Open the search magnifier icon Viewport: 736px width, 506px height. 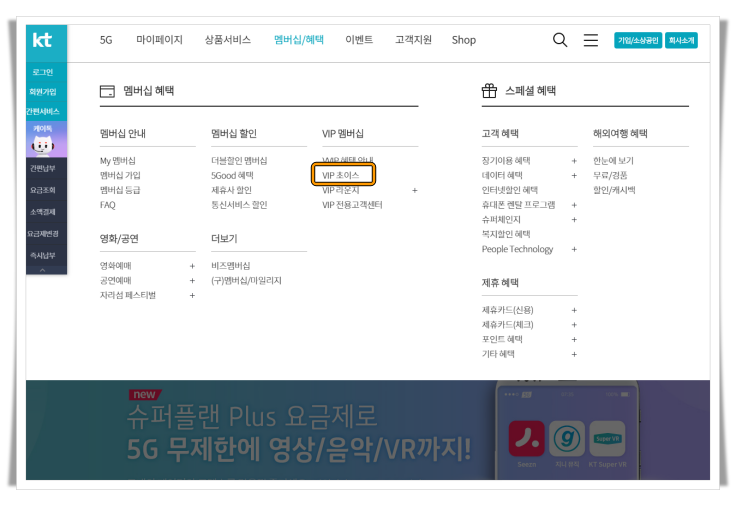click(x=560, y=40)
